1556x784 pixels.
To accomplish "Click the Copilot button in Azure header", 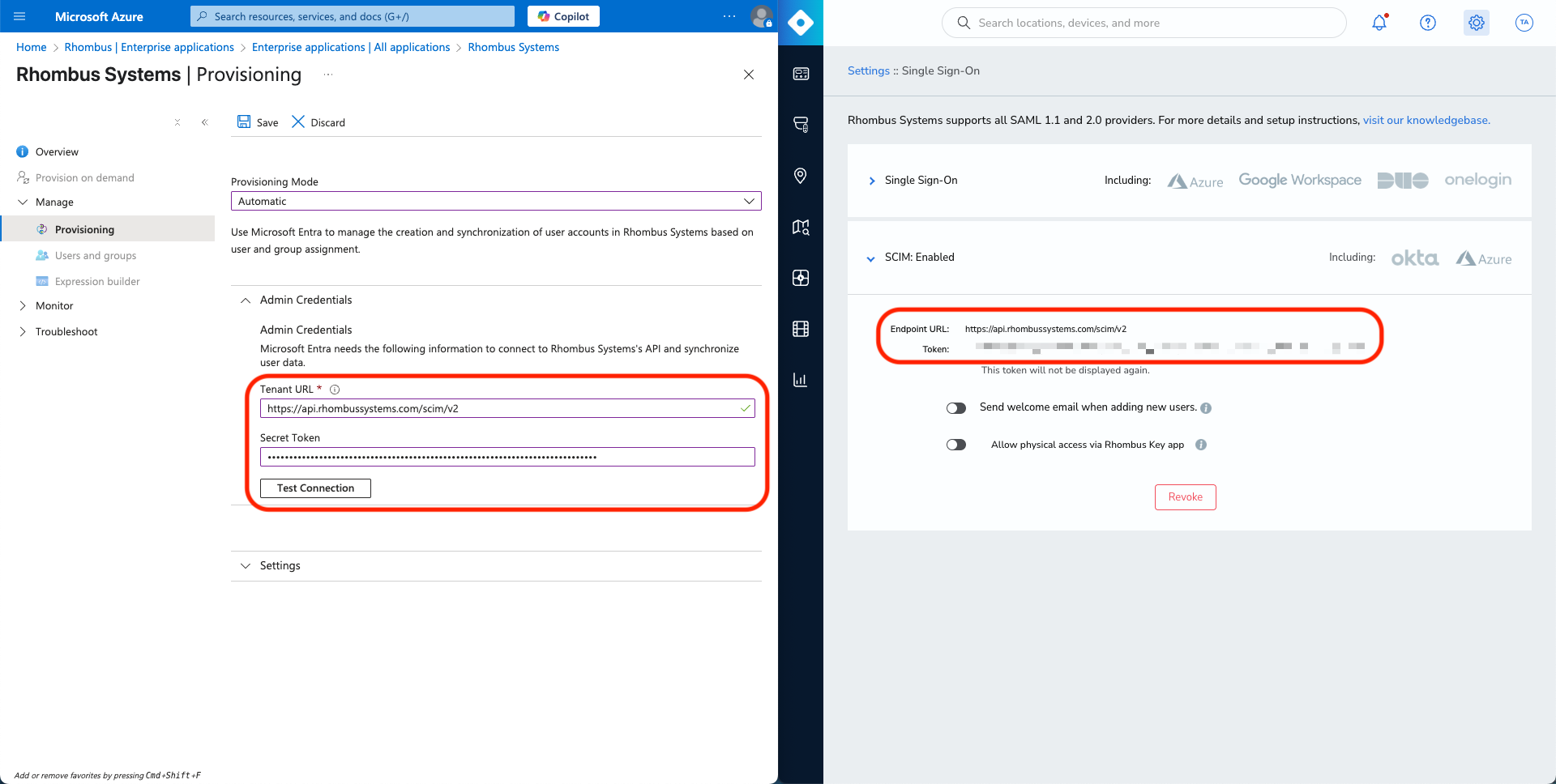I will (563, 16).
